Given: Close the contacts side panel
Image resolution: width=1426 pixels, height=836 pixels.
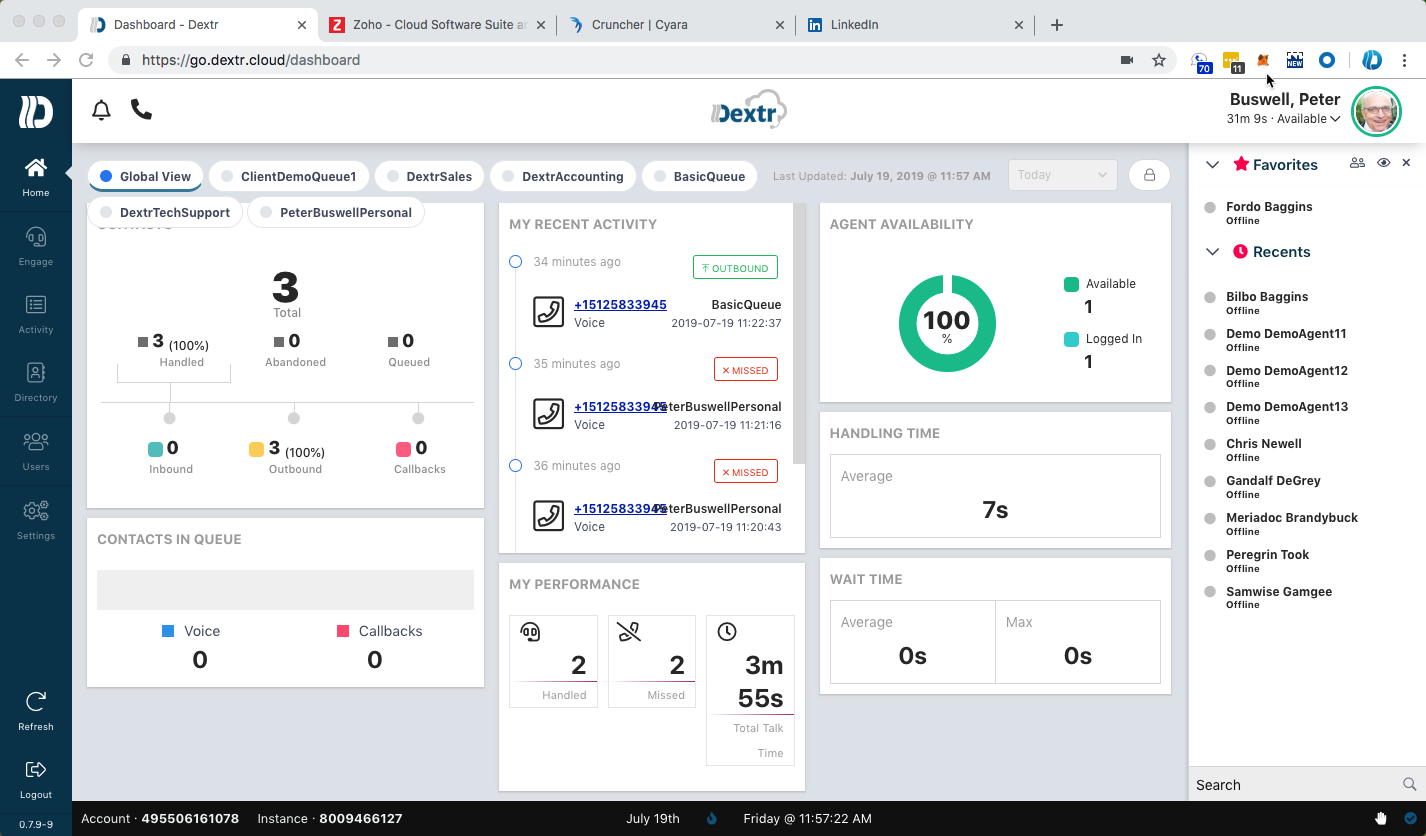Looking at the screenshot, I should pos(1406,163).
